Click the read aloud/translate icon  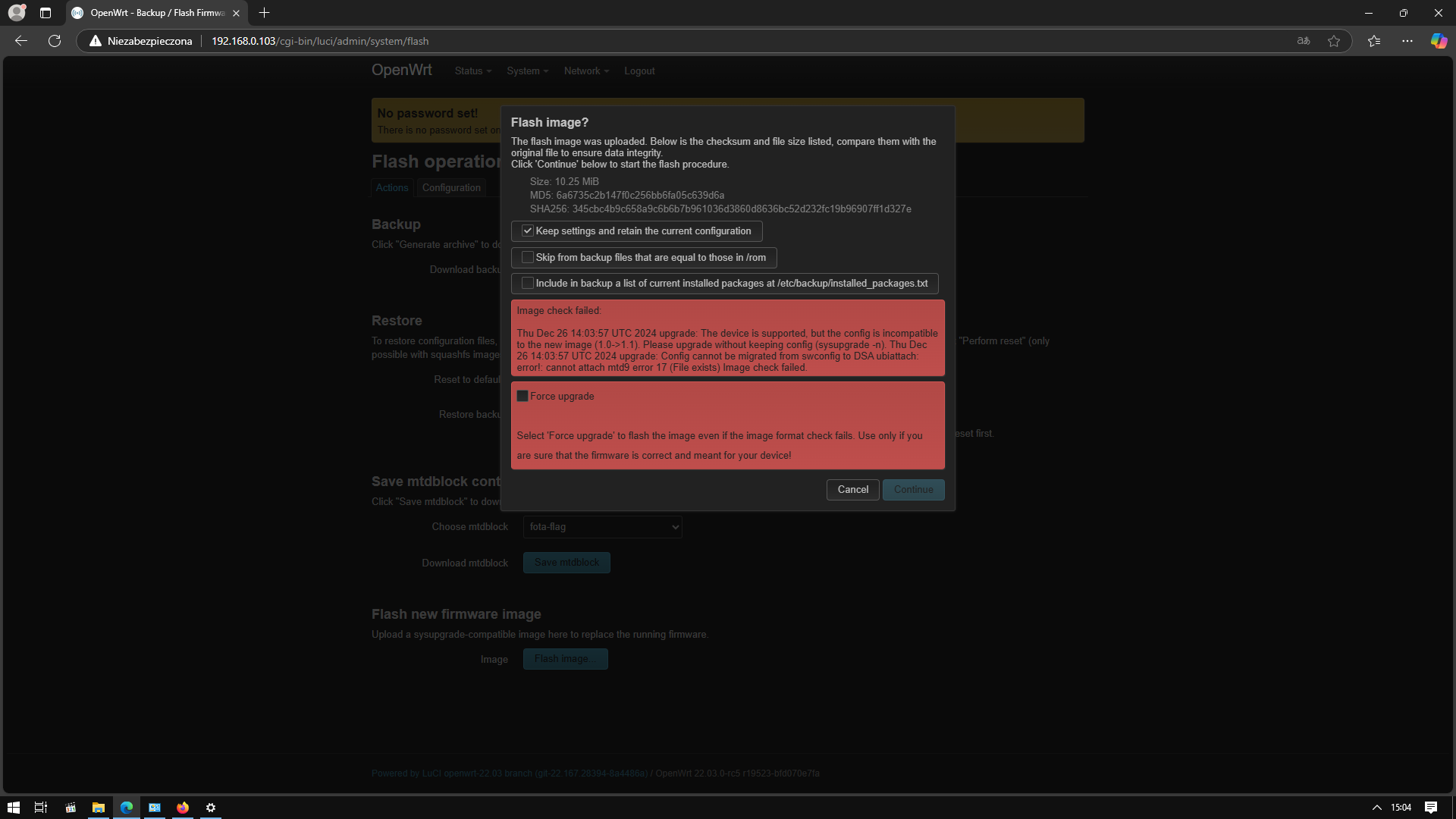1304,41
